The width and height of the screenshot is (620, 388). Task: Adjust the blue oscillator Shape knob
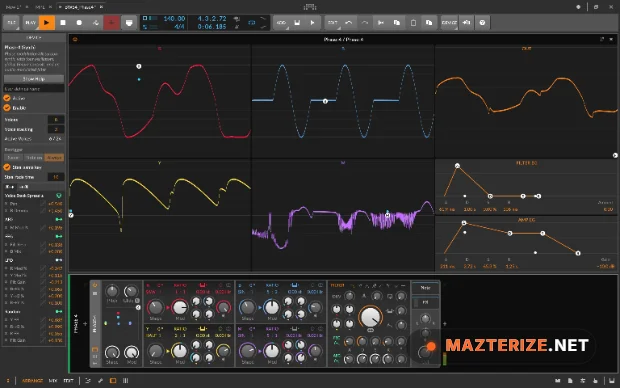[248, 307]
